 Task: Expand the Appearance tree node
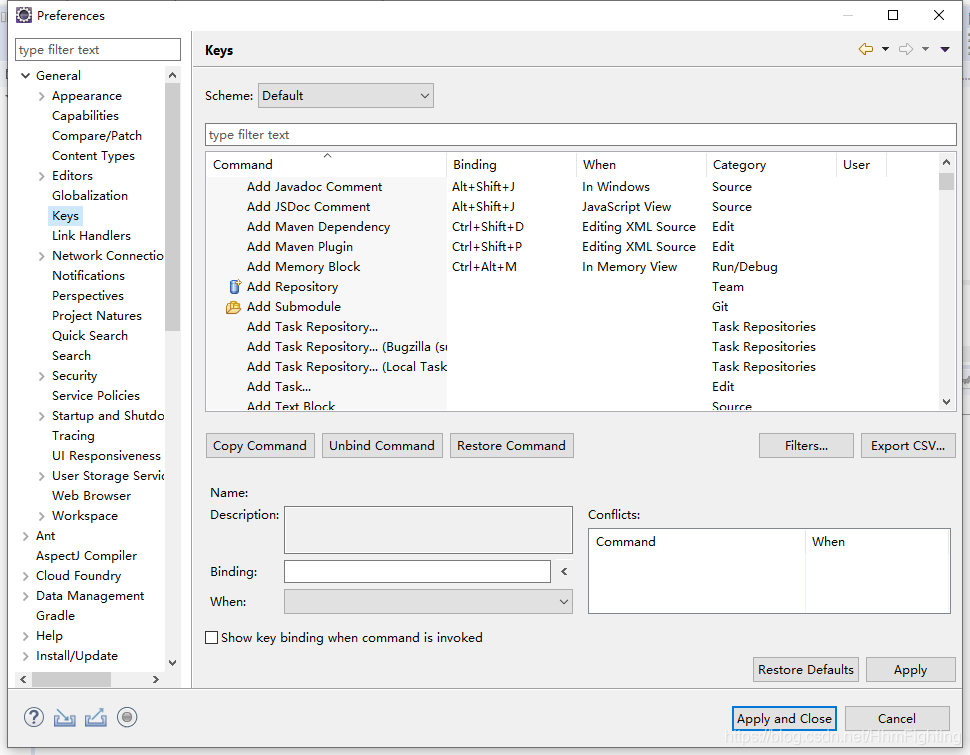tap(41, 96)
